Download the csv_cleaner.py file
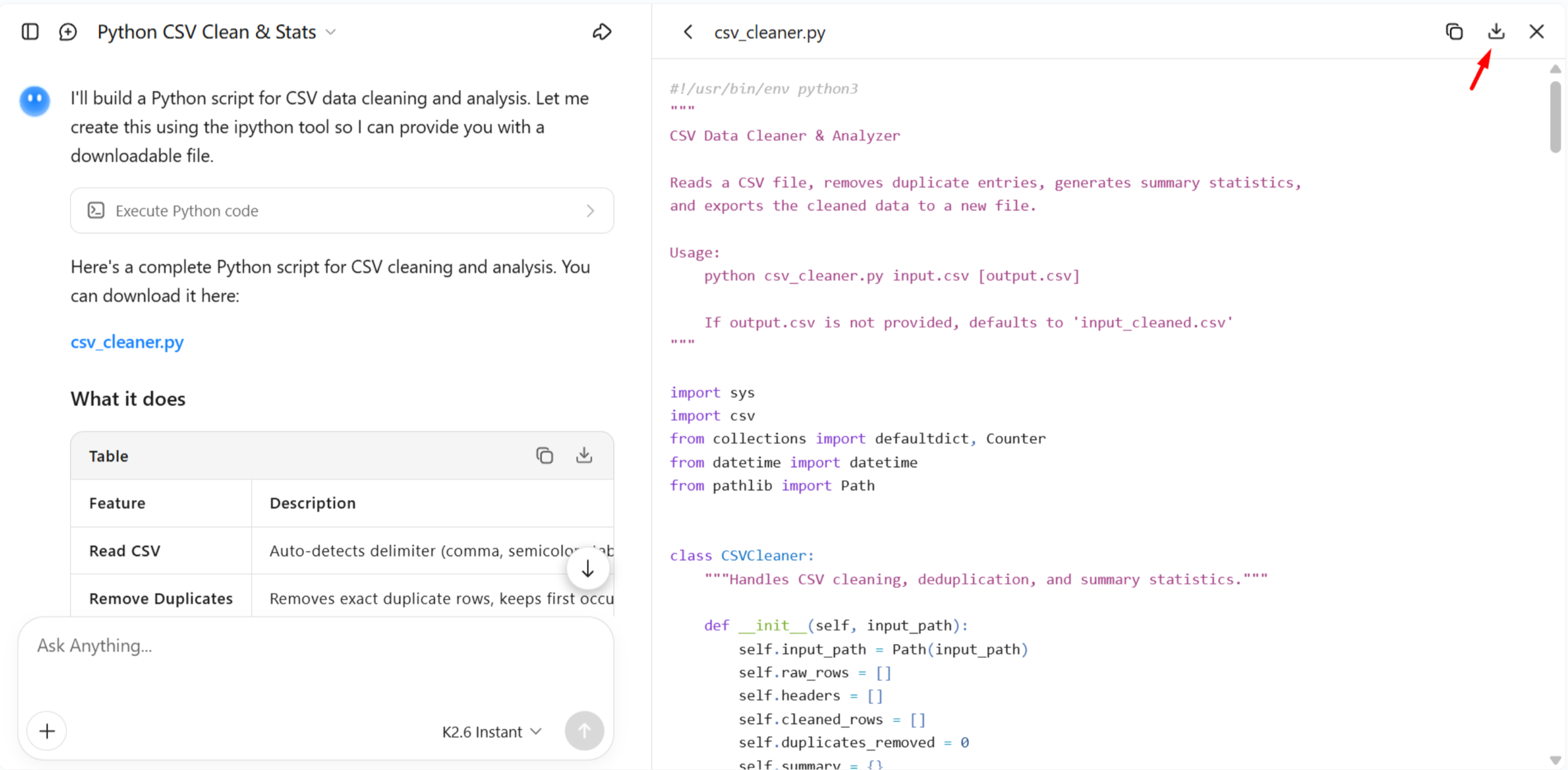 1496,32
